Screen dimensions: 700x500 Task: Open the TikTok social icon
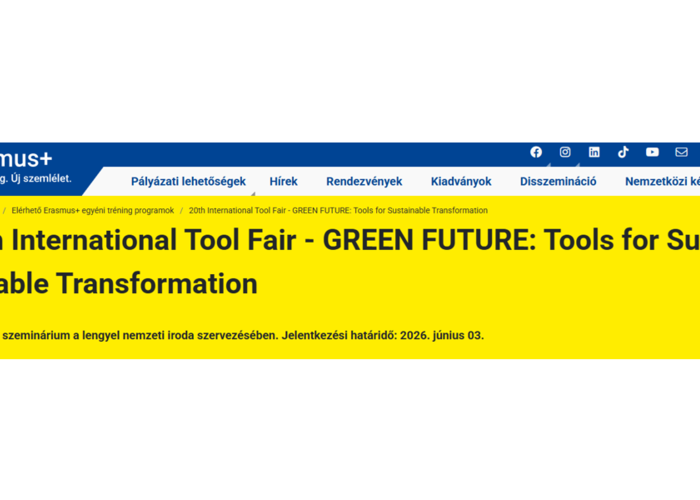coord(623,152)
